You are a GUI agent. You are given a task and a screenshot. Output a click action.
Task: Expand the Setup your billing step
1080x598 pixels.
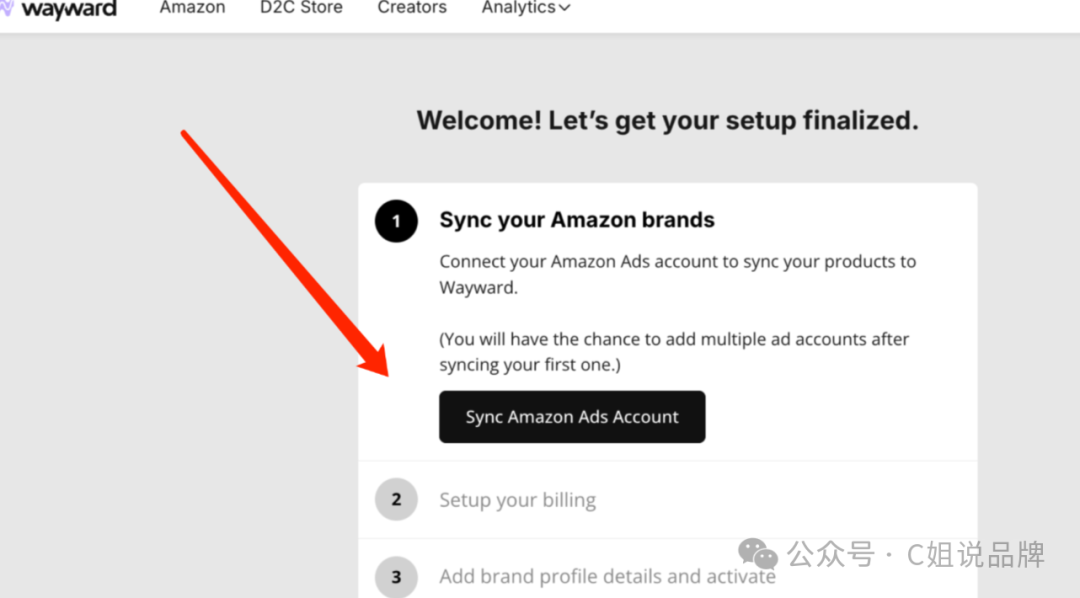[517, 500]
